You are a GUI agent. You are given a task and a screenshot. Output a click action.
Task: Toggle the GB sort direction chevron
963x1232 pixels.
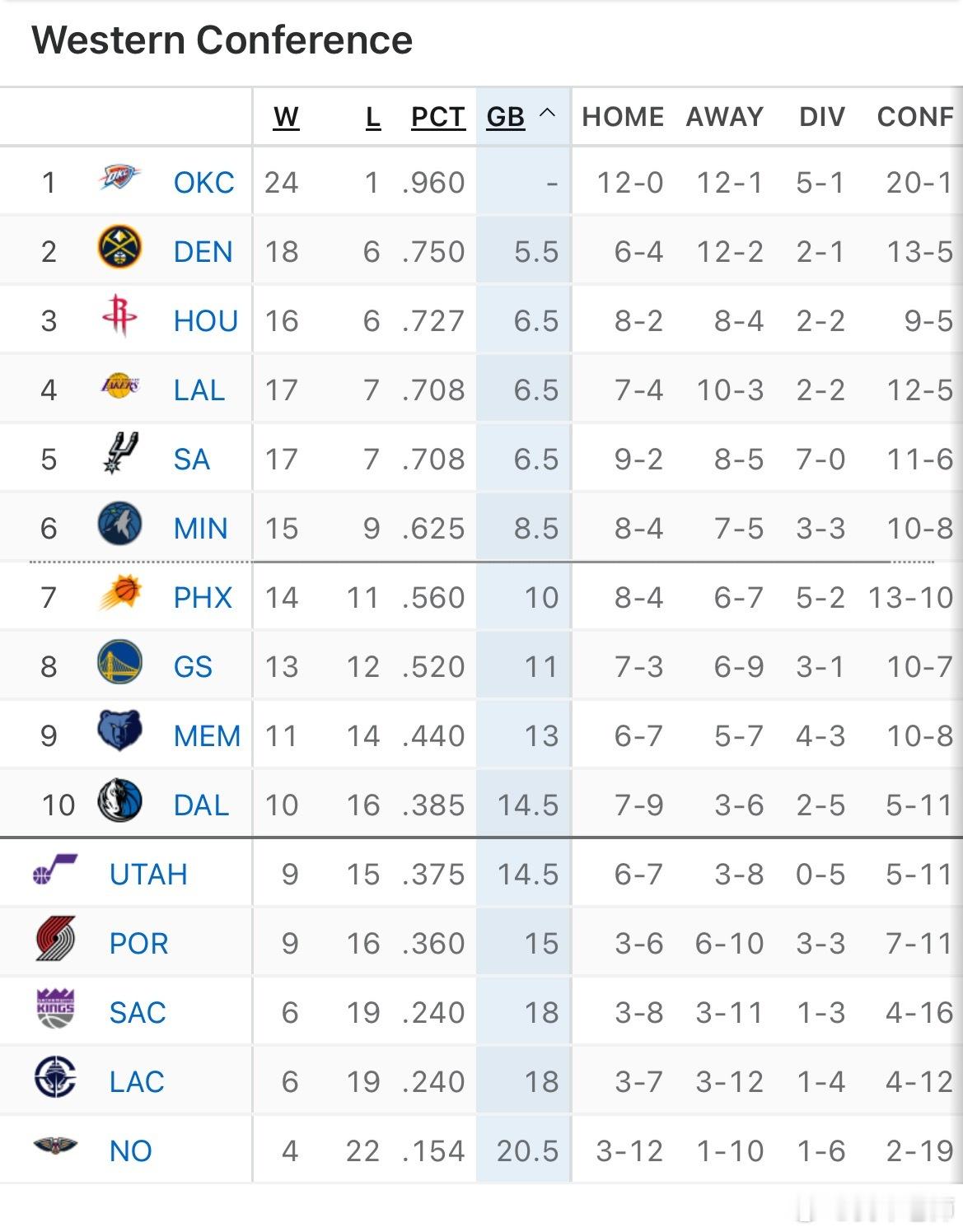(549, 115)
